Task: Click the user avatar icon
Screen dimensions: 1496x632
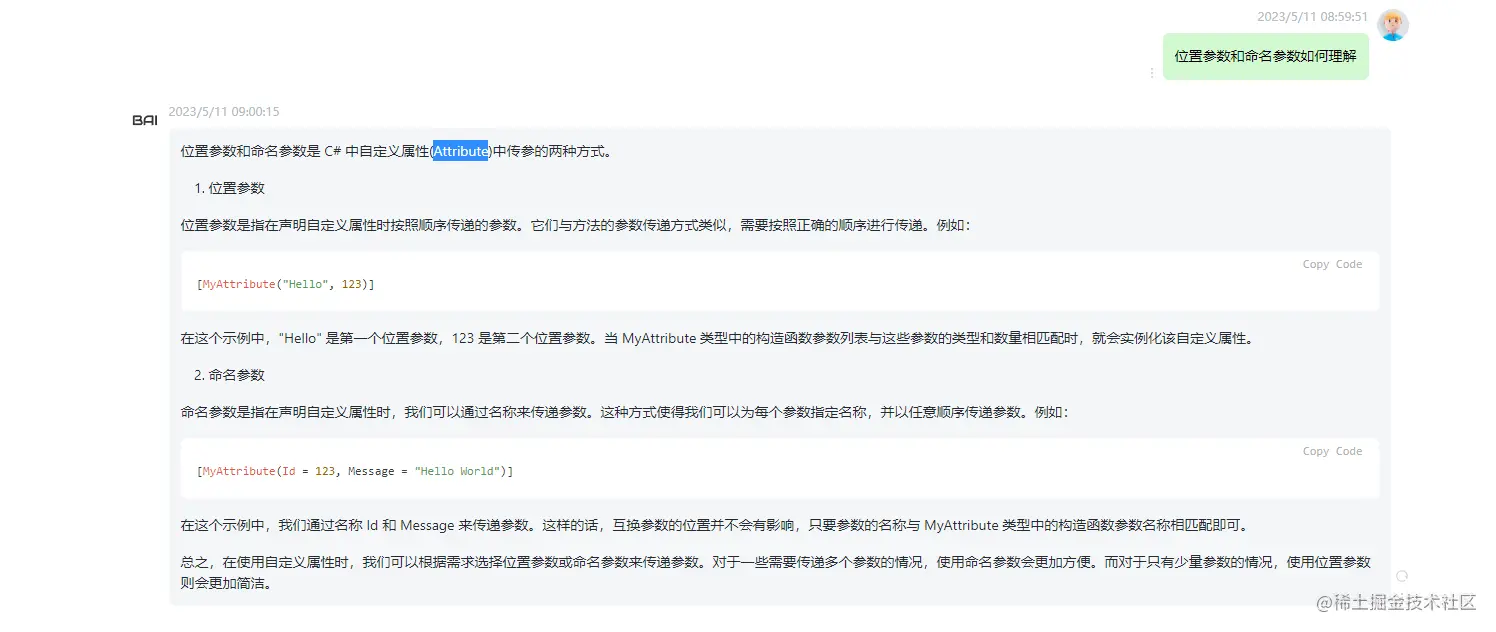Action: (1392, 25)
